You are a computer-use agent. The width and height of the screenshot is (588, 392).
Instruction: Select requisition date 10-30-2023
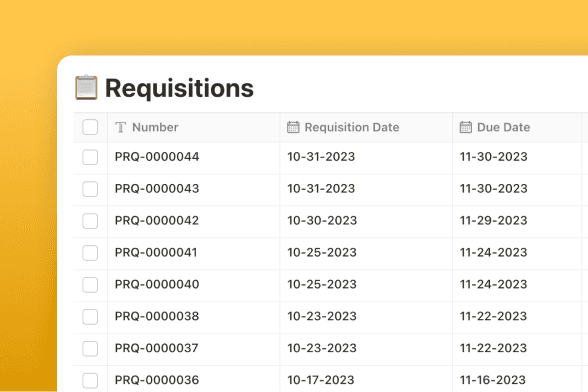coord(322,221)
